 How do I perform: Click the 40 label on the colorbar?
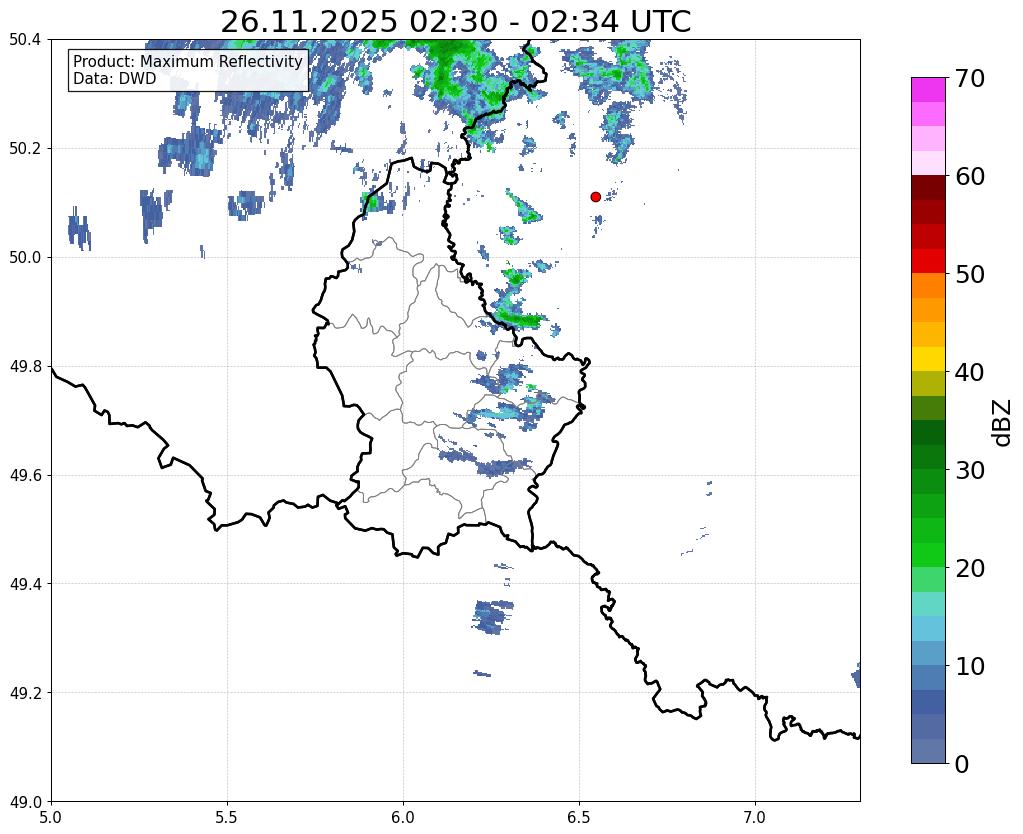coord(970,372)
